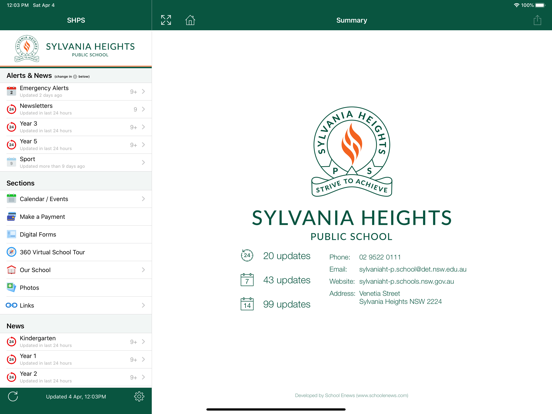Tap the Year 3 24-hour icon

coord(11,127)
